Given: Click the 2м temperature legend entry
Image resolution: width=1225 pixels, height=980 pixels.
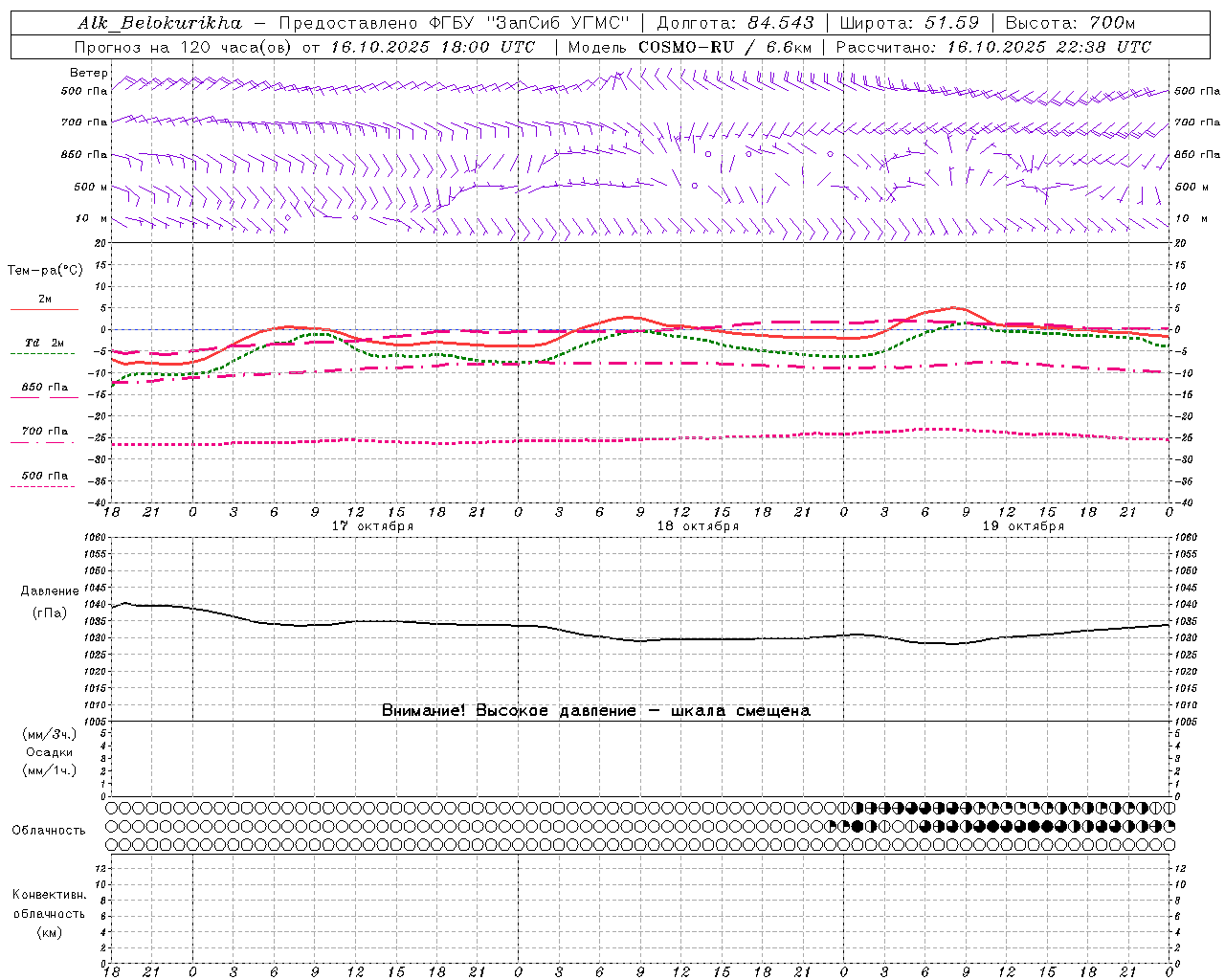Looking at the screenshot, I should (45, 300).
